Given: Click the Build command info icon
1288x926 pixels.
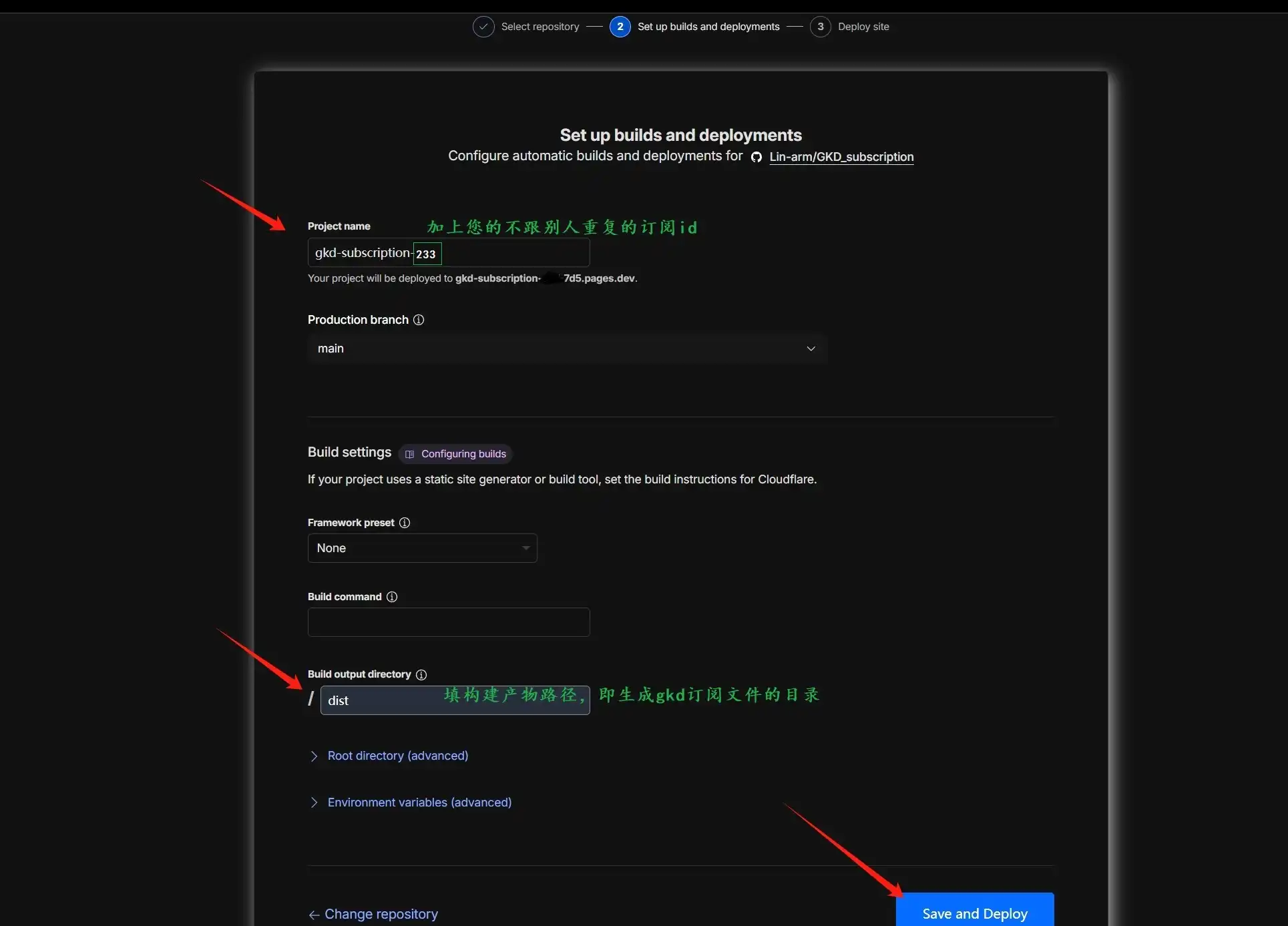Looking at the screenshot, I should click(392, 597).
